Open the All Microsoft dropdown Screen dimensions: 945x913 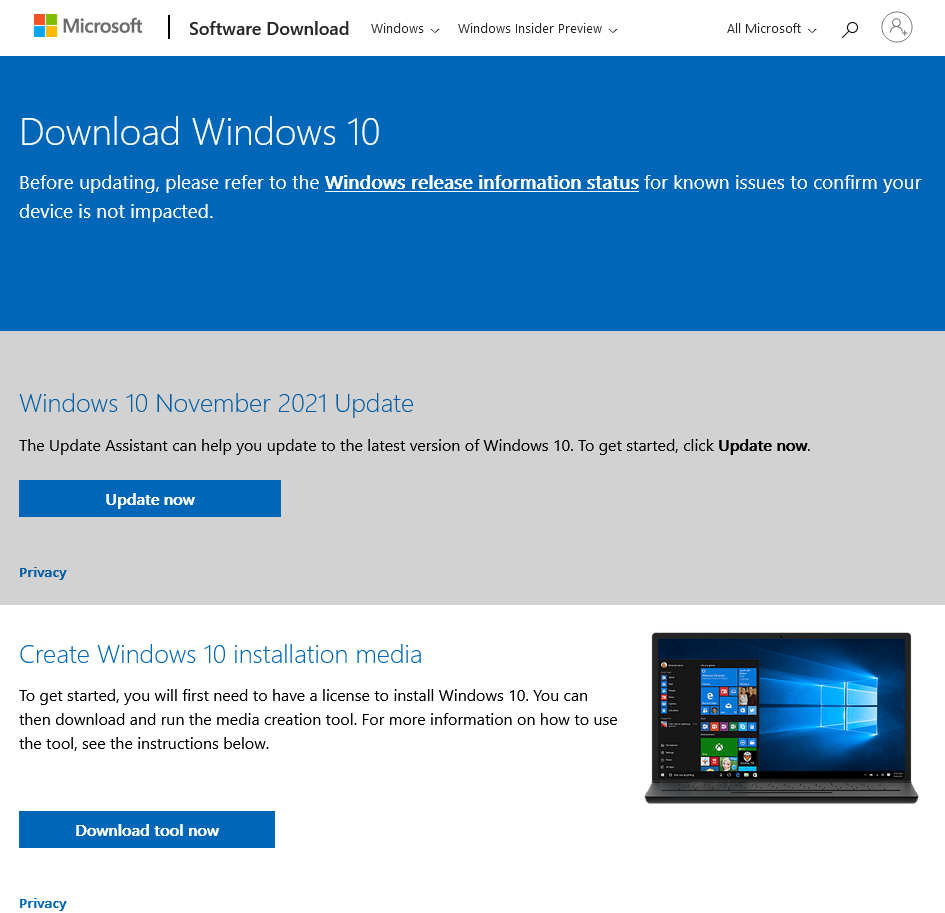[771, 29]
